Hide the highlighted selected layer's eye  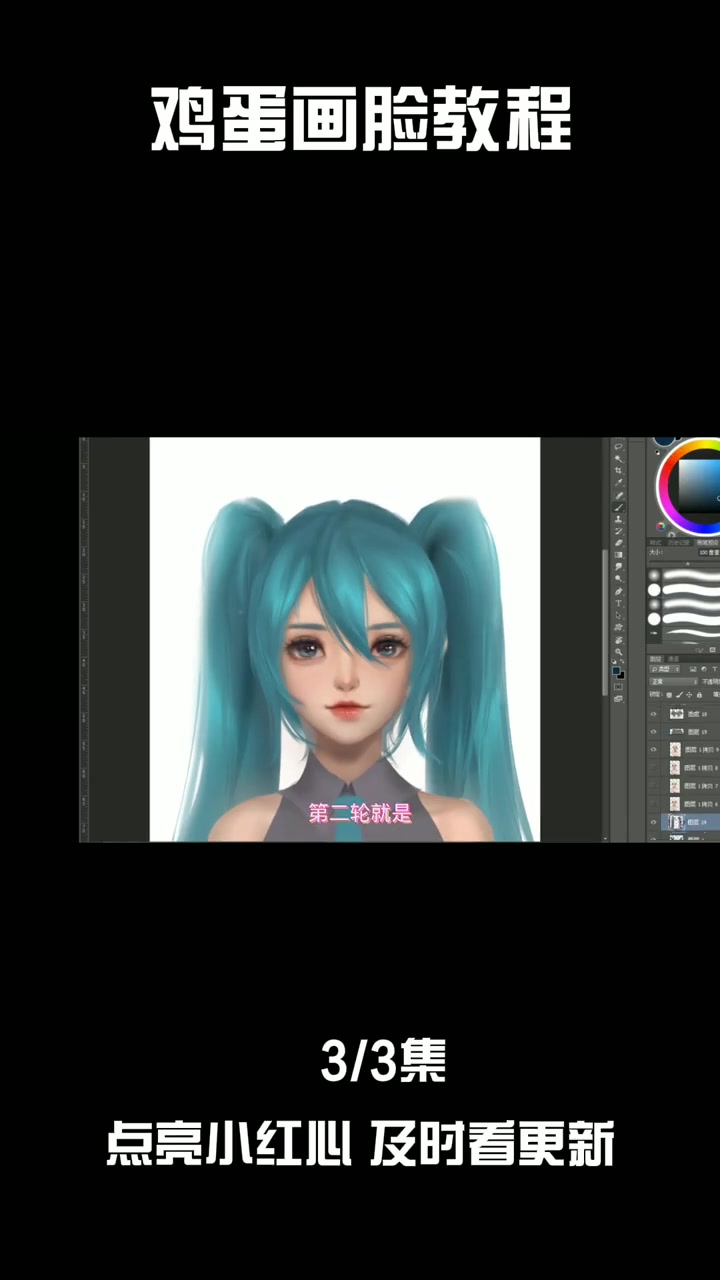click(653, 822)
